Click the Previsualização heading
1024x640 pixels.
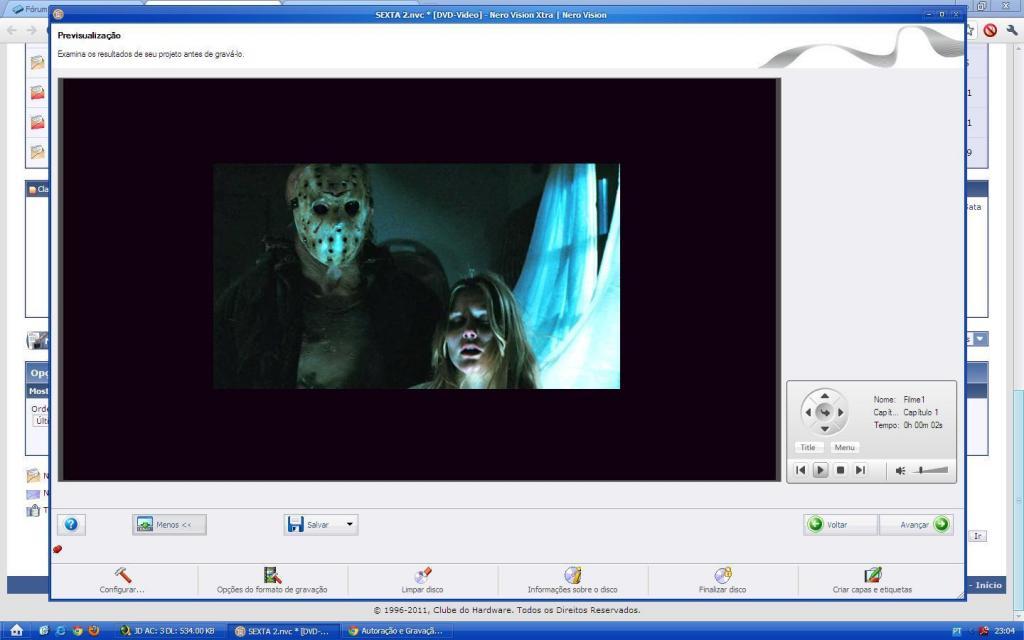tap(89, 35)
